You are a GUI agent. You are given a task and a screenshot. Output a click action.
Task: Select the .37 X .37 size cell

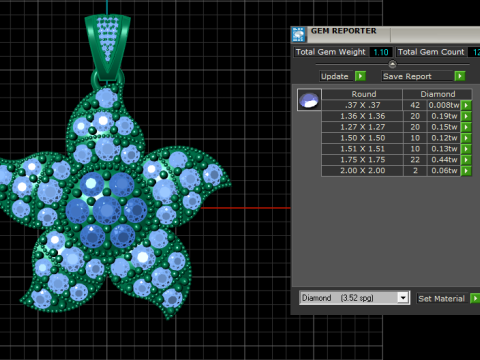(x=362, y=105)
